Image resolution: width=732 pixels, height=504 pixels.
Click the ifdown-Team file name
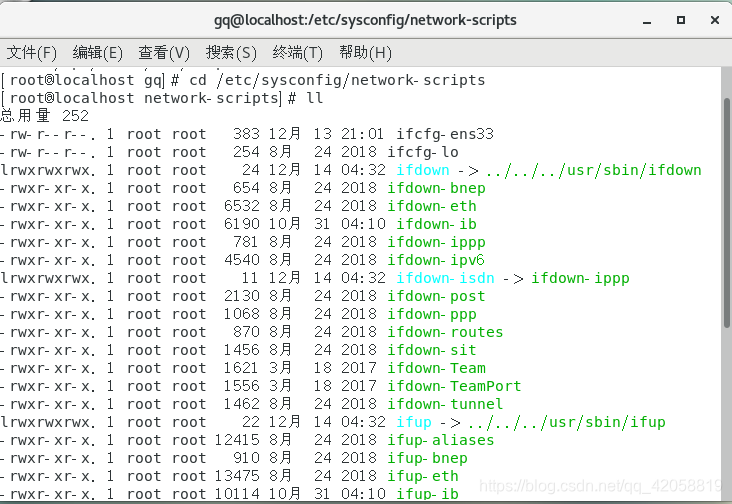pos(436,368)
